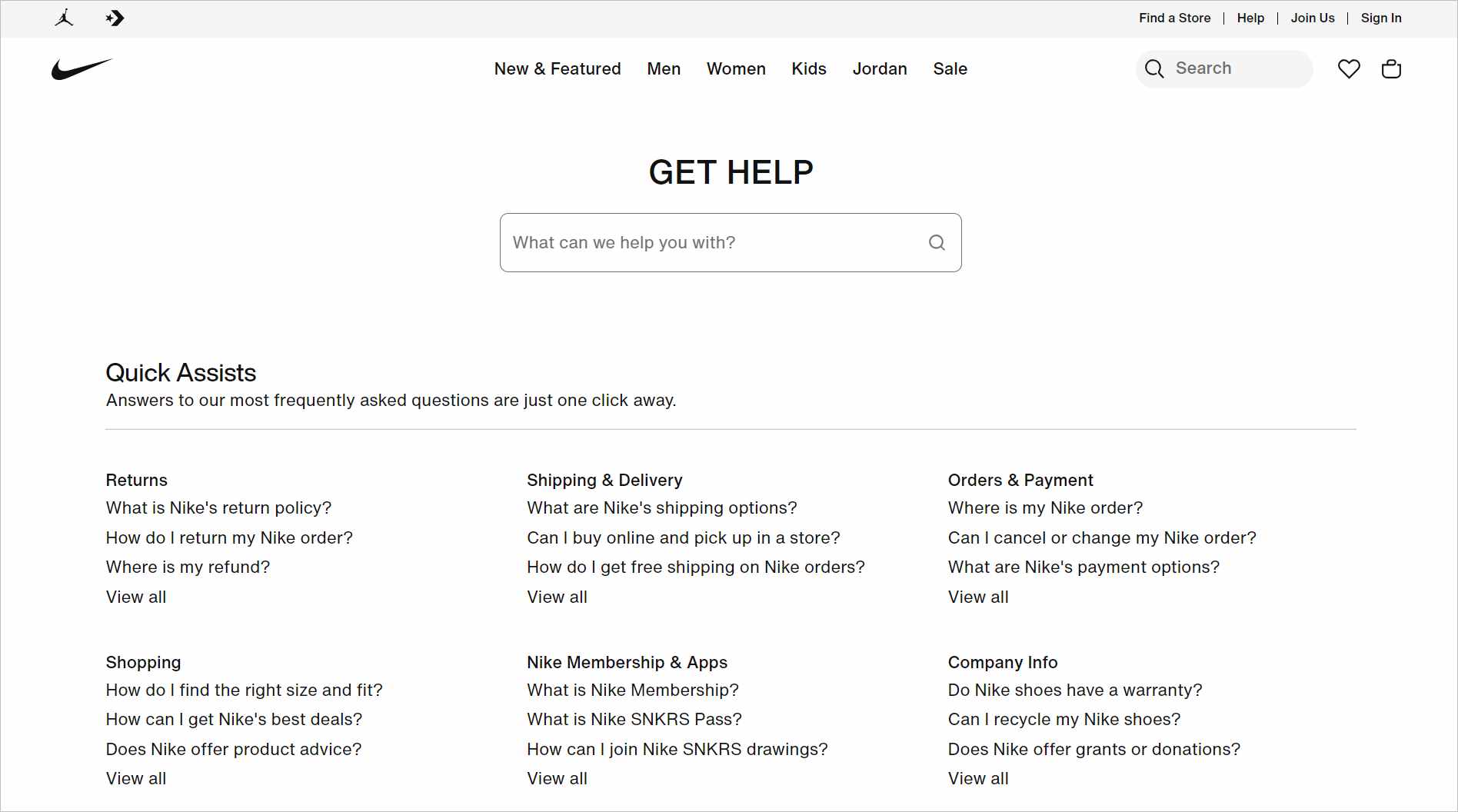Open 'Does Nike offer grants or donations?'

[x=1093, y=750]
